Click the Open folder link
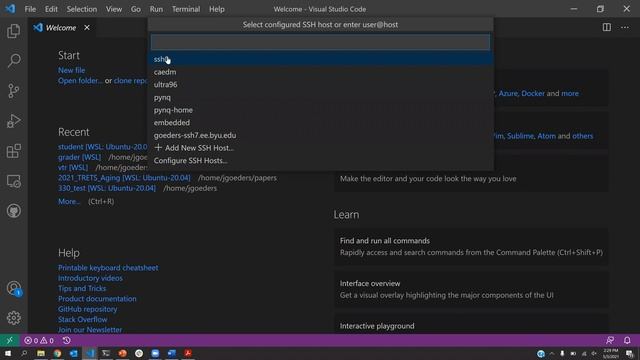 coord(80,81)
